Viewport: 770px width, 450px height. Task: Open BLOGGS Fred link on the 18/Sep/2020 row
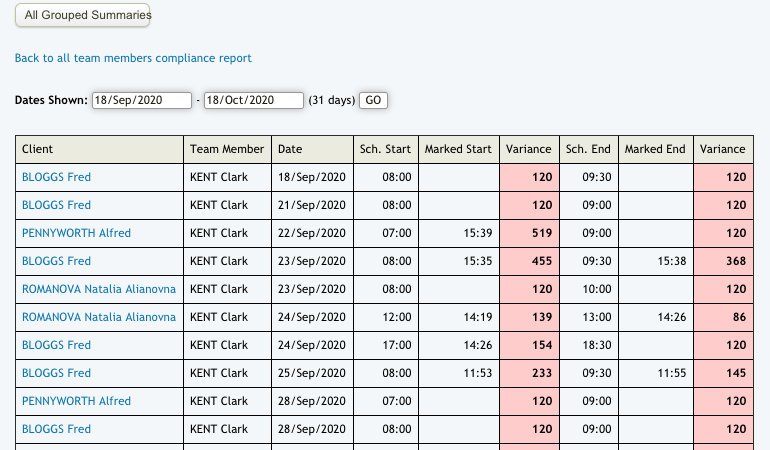coord(56,177)
